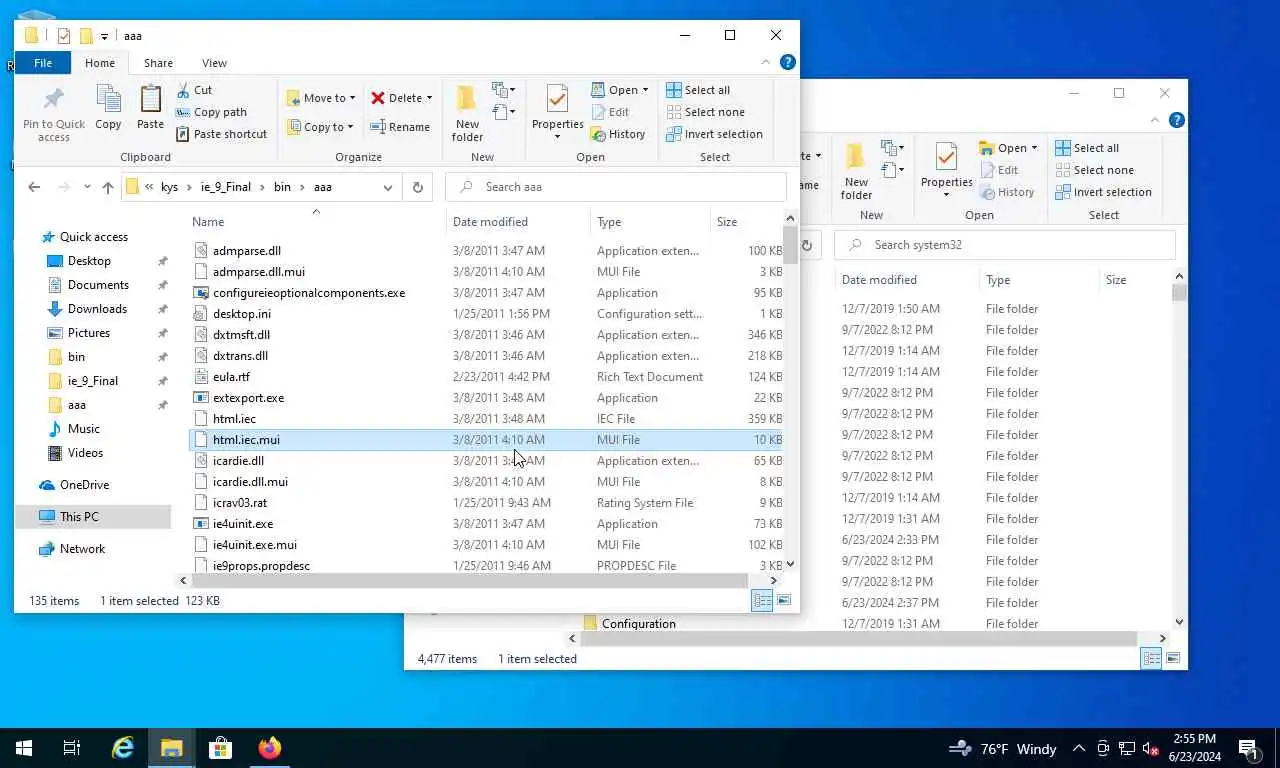The width and height of the screenshot is (1280, 768).
Task: Refresh the aaa folder view
Action: (x=418, y=187)
